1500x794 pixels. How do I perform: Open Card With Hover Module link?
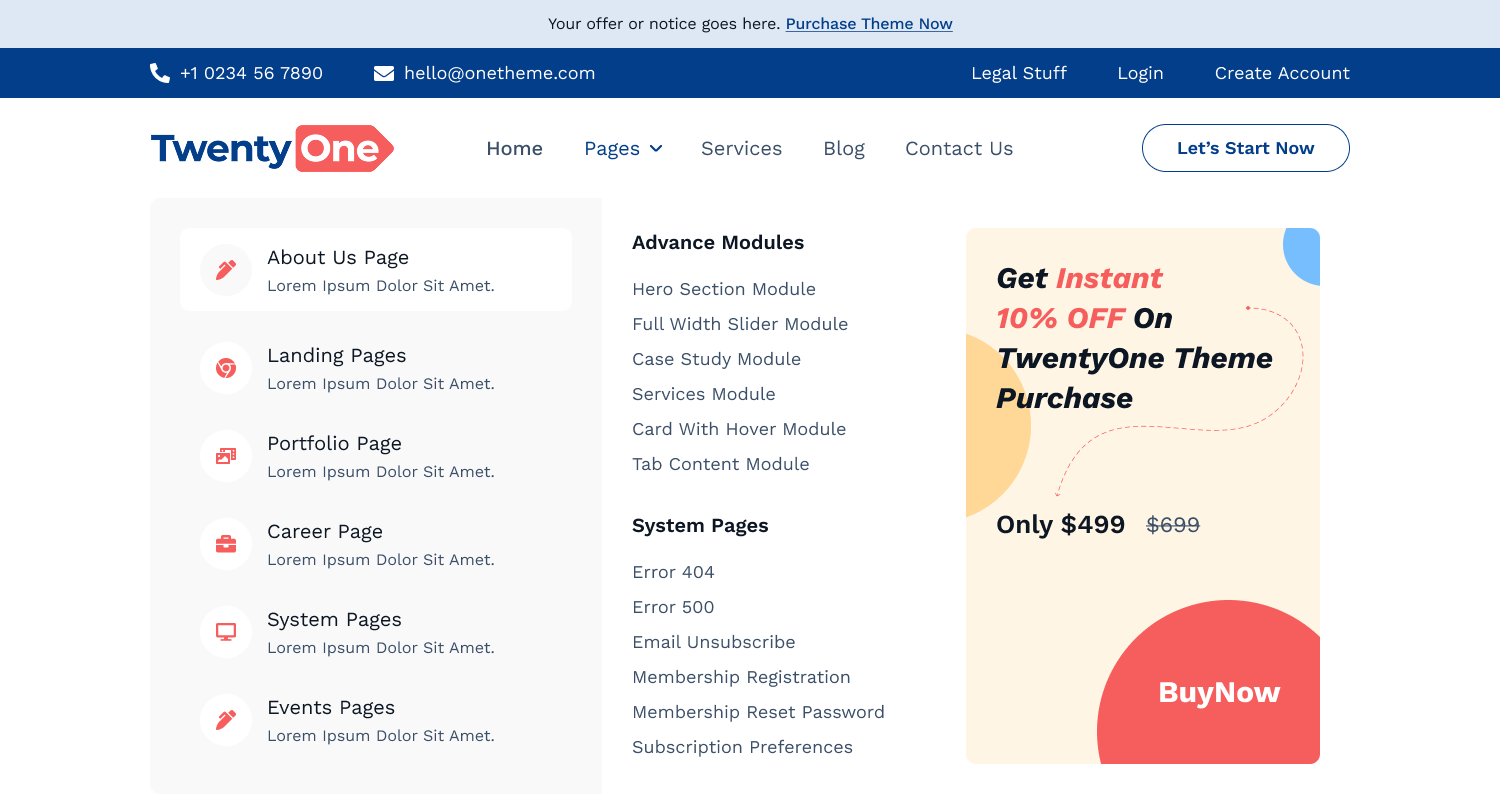pyautogui.click(x=739, y=429)
